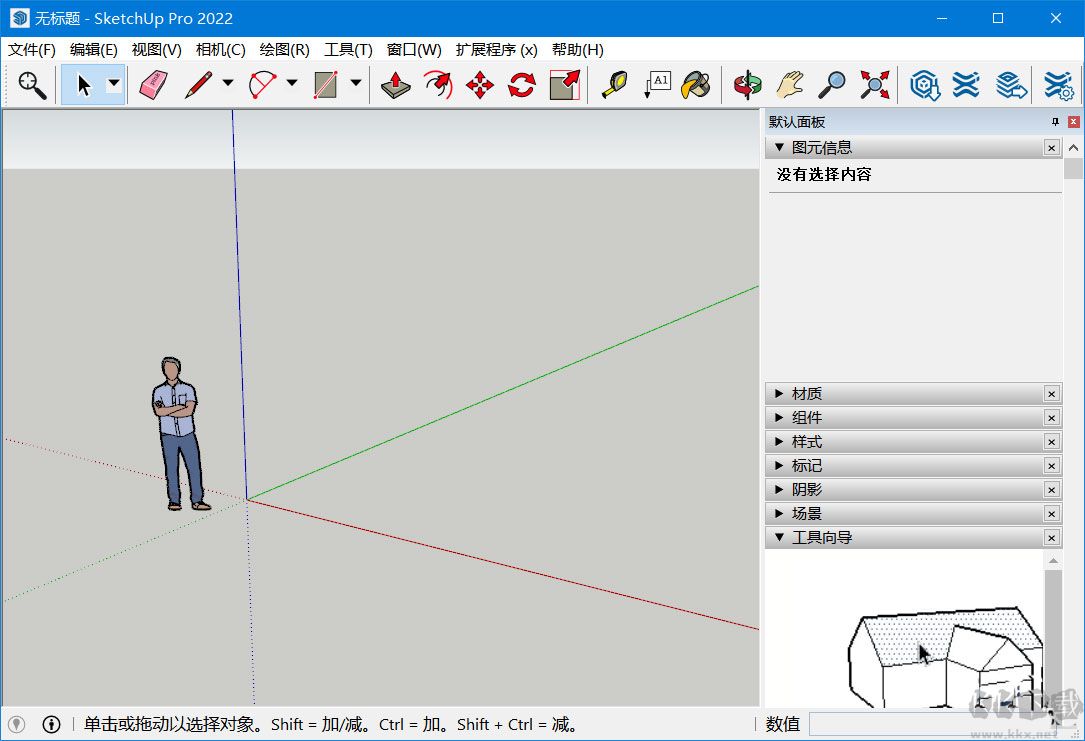Screen dimensions: 1085x741
Task: Pin the 默认面板 panel
Action: pyautogui.click(x=1054, y=121)
